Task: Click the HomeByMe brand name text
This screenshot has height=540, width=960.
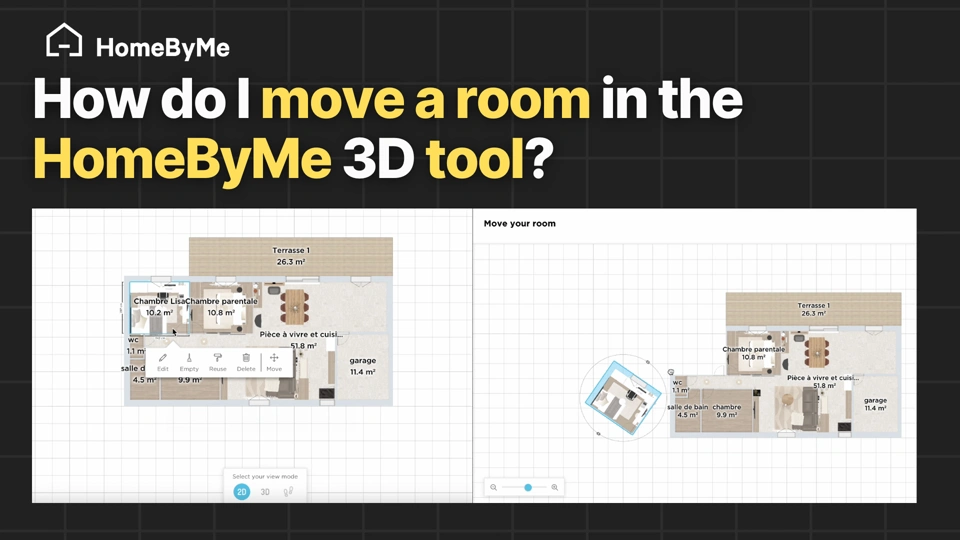Action: click(163, 48)
